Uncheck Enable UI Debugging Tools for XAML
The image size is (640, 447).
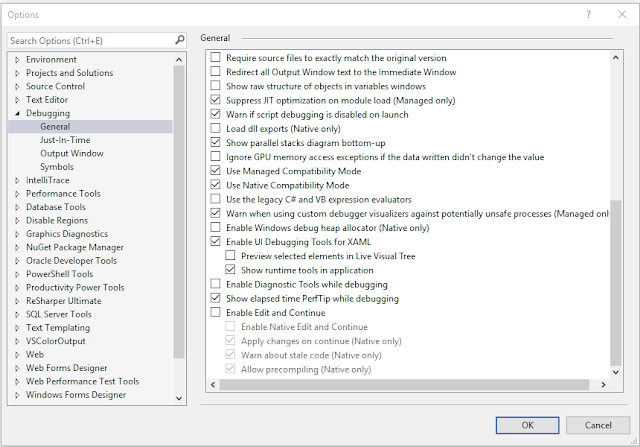point(217,242)
